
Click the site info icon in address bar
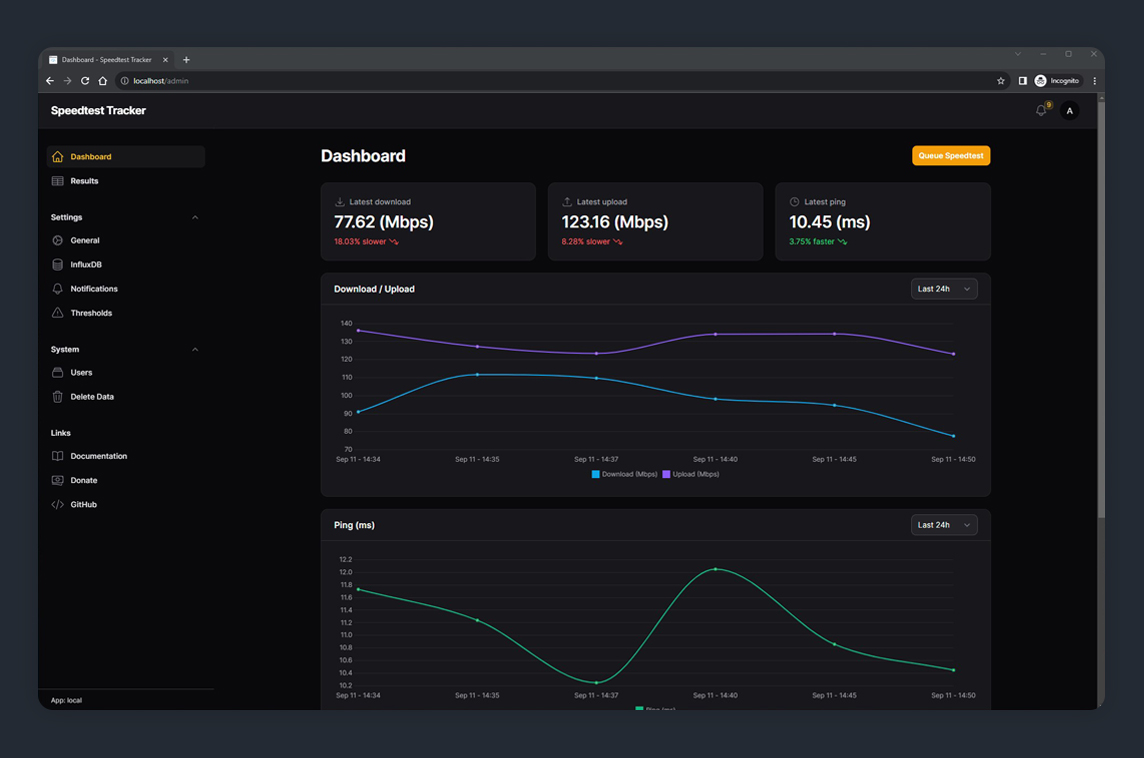pyautogui.click(x=125, y=81)
